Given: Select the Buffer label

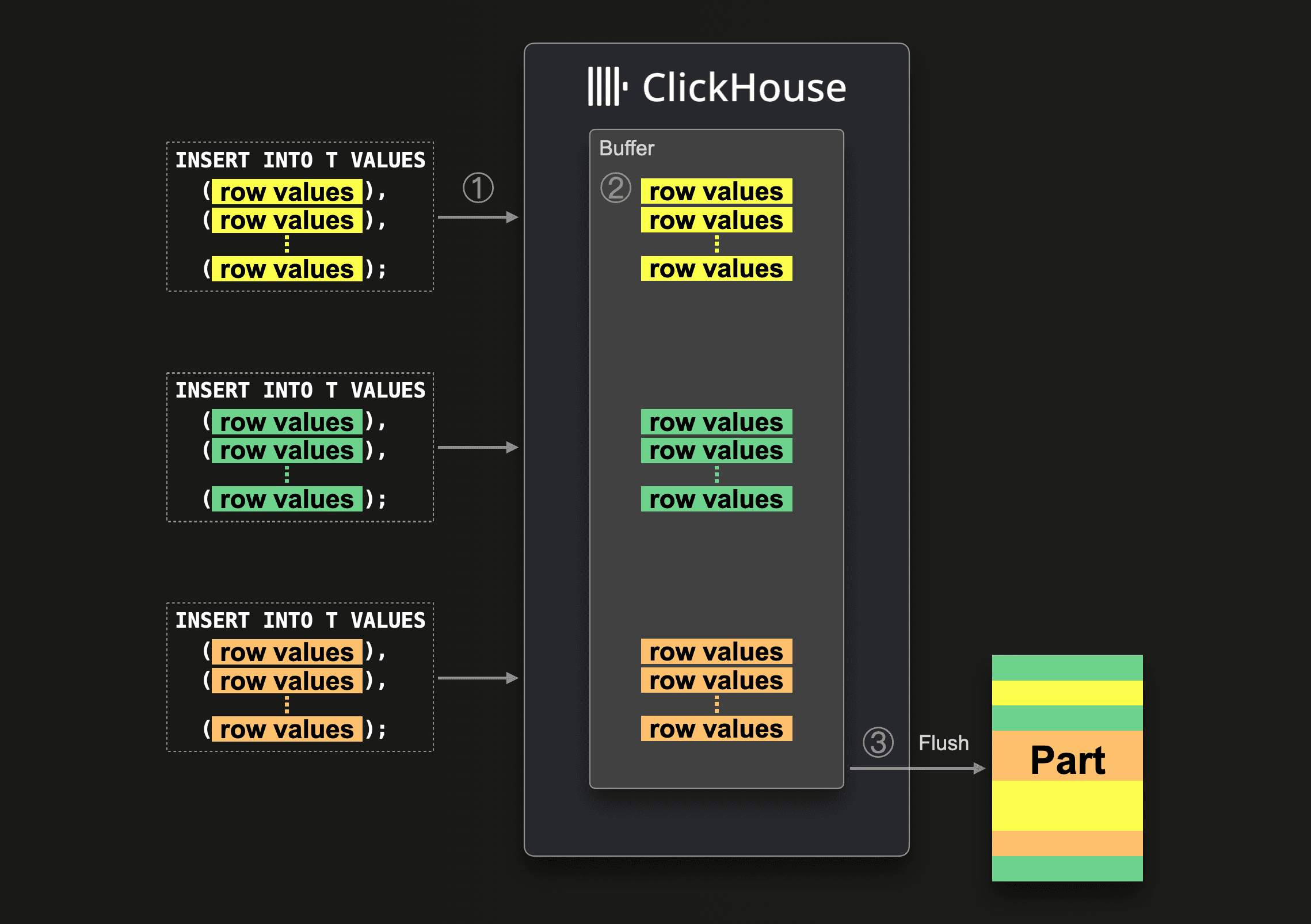Looking at the screenshot, I should 627,148.
